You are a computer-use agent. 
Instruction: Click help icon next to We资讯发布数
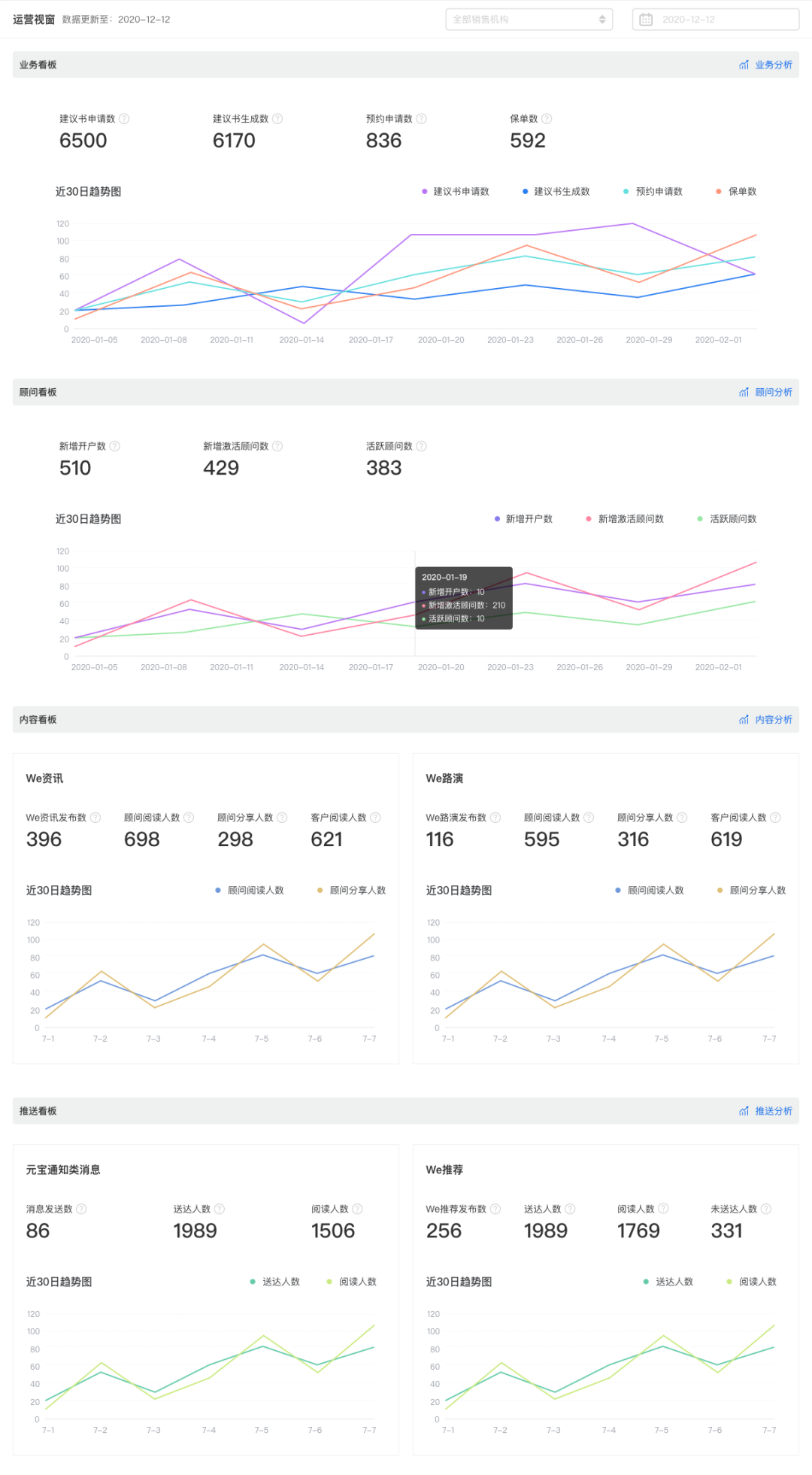coord(95,818)
